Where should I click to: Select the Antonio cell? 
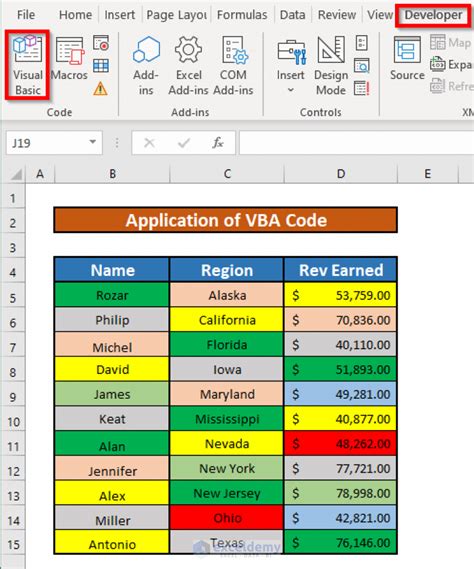112,542
